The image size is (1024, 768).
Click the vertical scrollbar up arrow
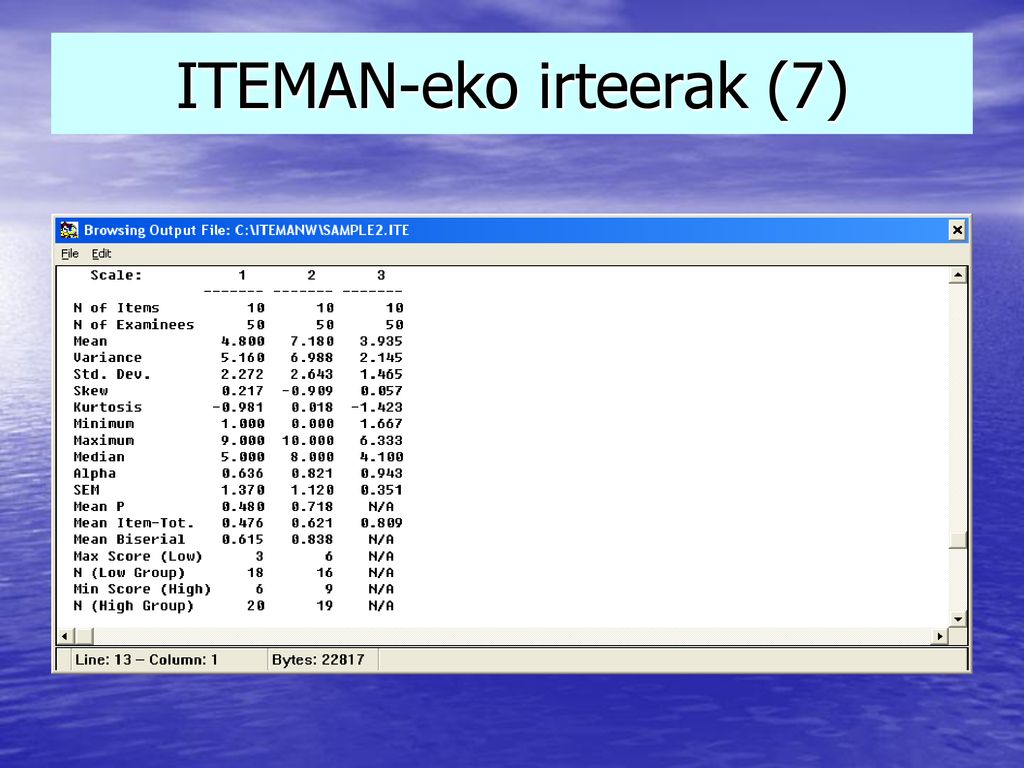tap(957, 275)
